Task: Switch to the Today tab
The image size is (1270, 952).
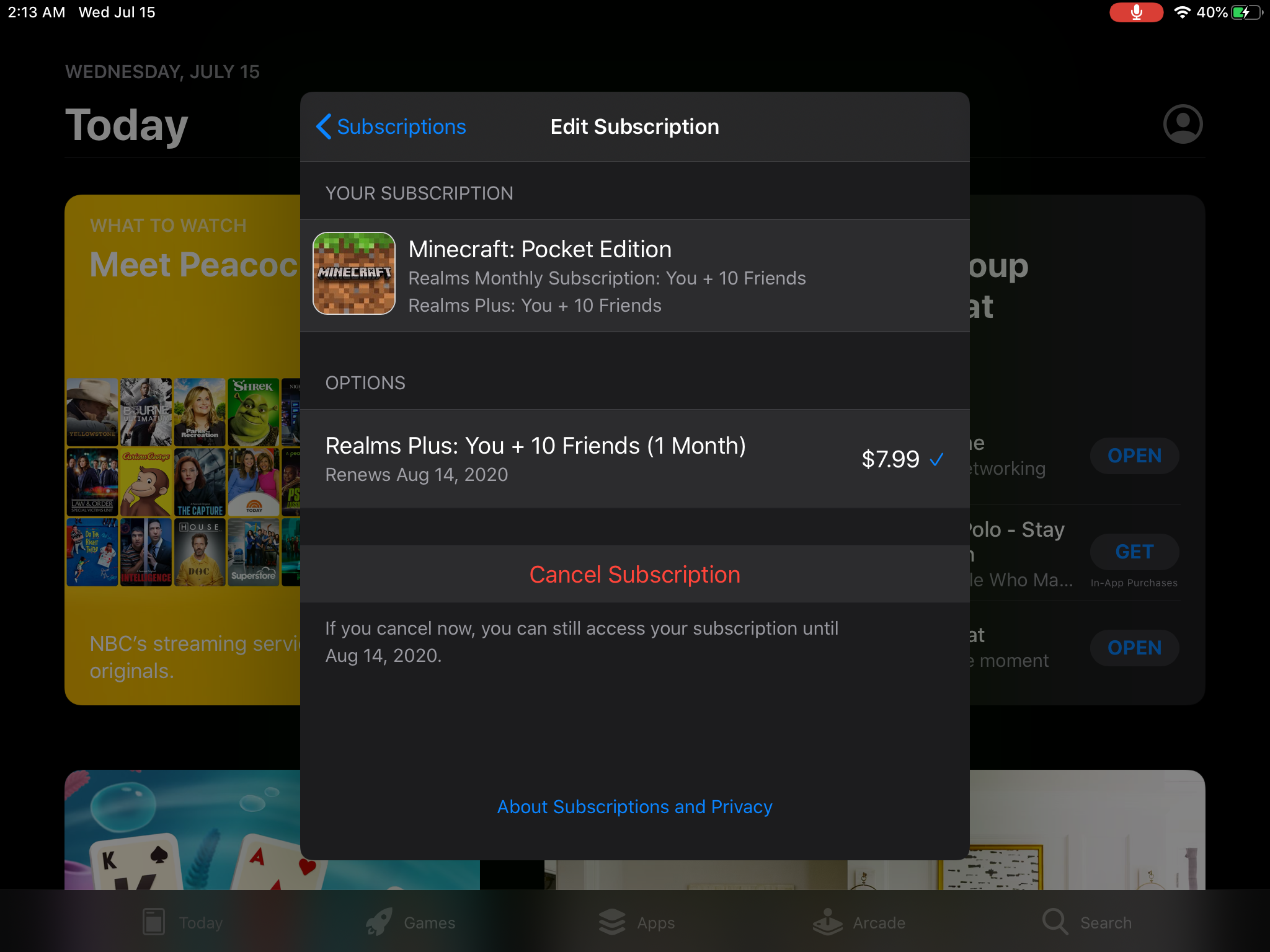Action: tap(182, 922)
